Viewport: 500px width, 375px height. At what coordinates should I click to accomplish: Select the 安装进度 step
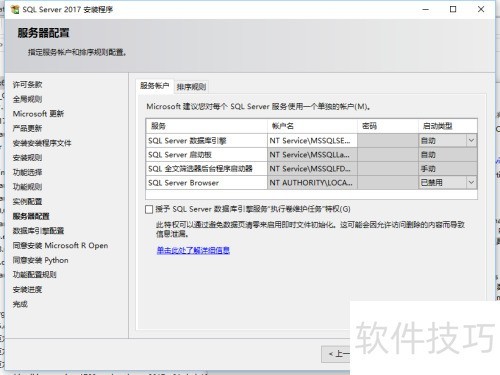[x=27, y=289]
